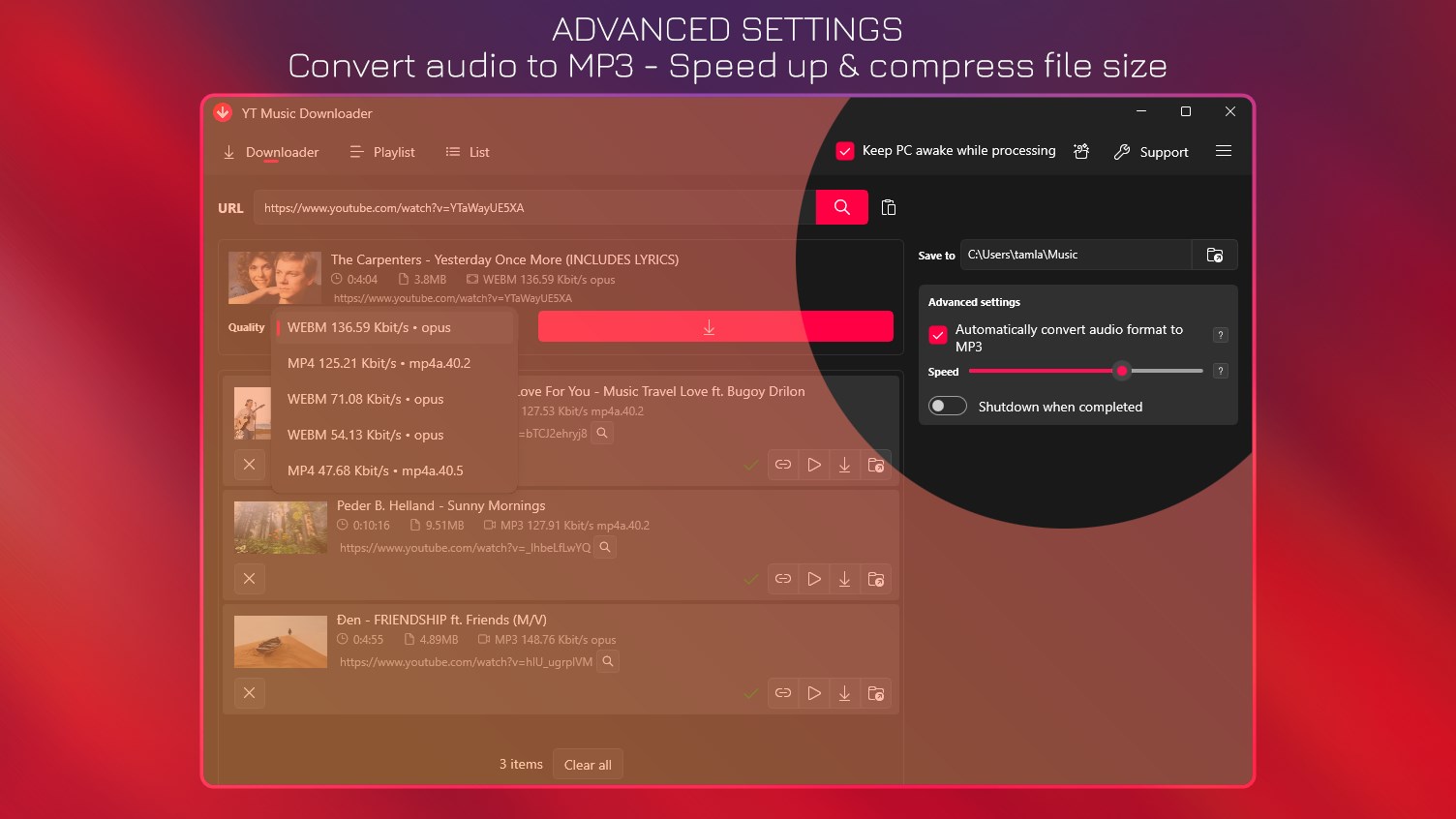This screenshot has width=1456, height=819.
Task: Click the surprise box icon near Keep PC awake
Action: pyautogui.click(x=1081, y=151)
